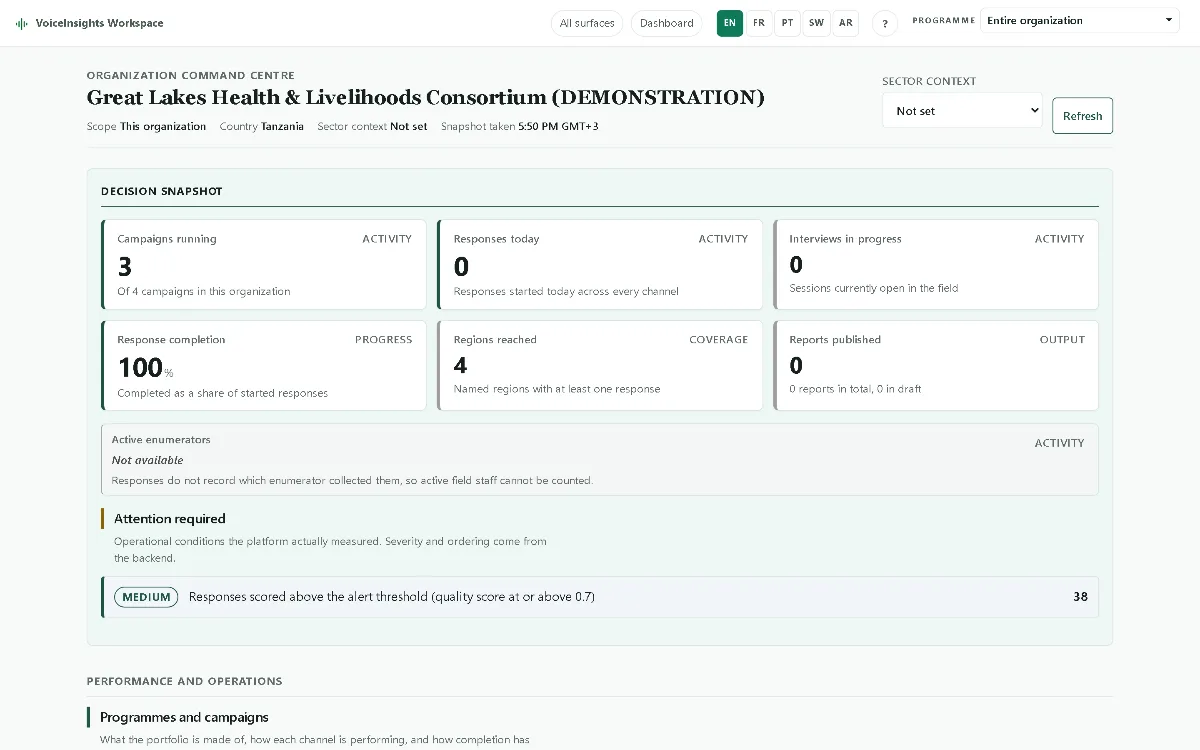Click the ORGANIZATION COMMAND CENTRE label

coord(191,75)
